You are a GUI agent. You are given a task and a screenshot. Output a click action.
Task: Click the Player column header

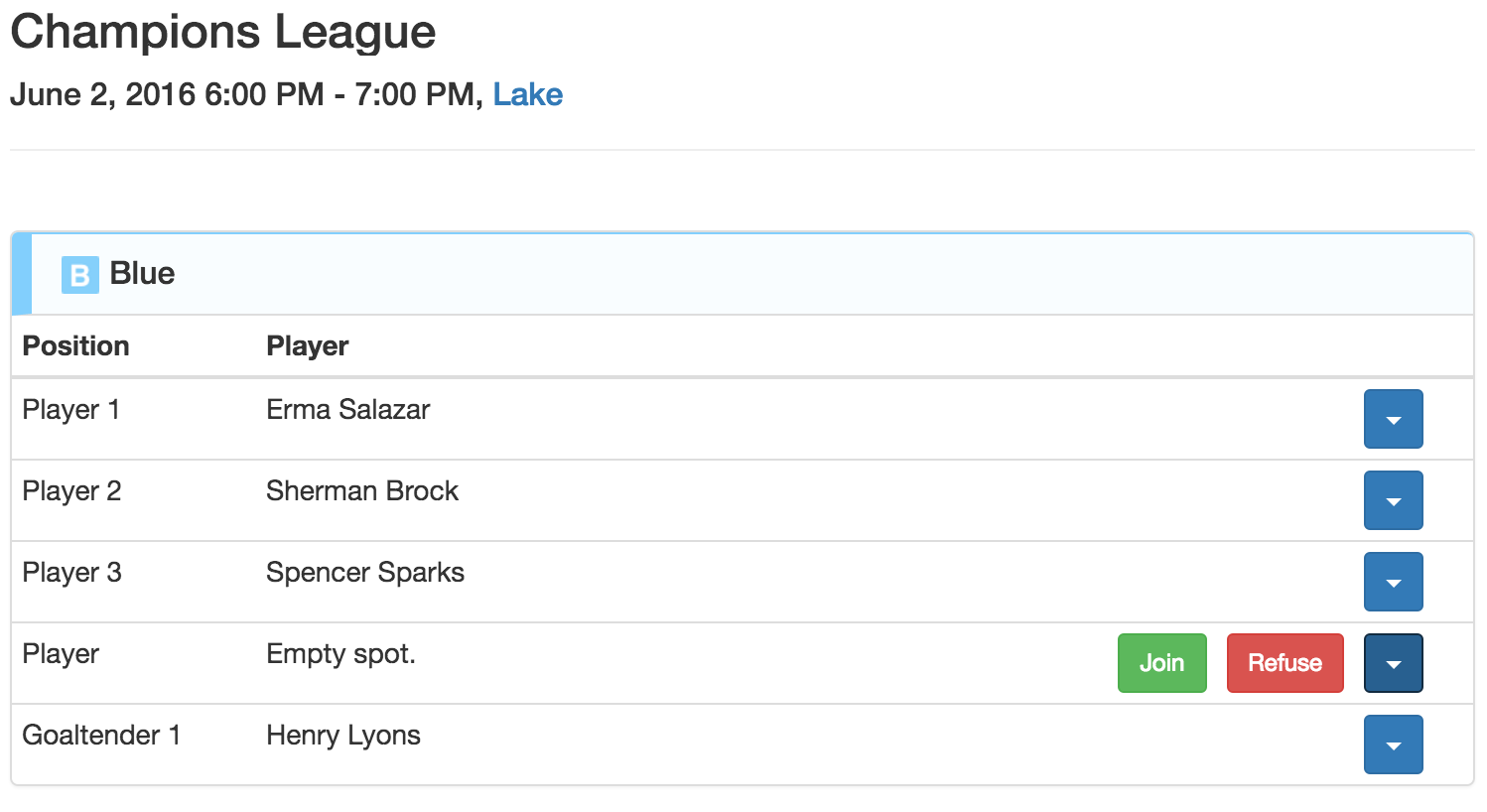308,346
